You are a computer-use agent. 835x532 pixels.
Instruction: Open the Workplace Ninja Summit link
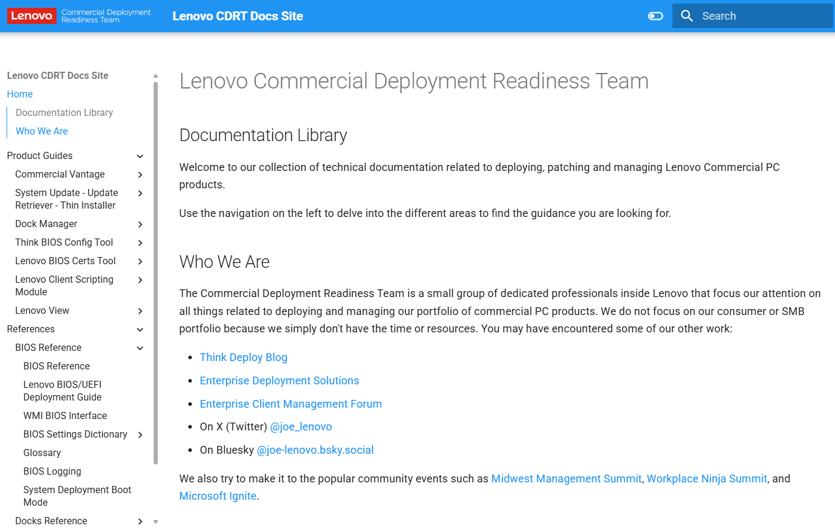(x=707, y=479)
